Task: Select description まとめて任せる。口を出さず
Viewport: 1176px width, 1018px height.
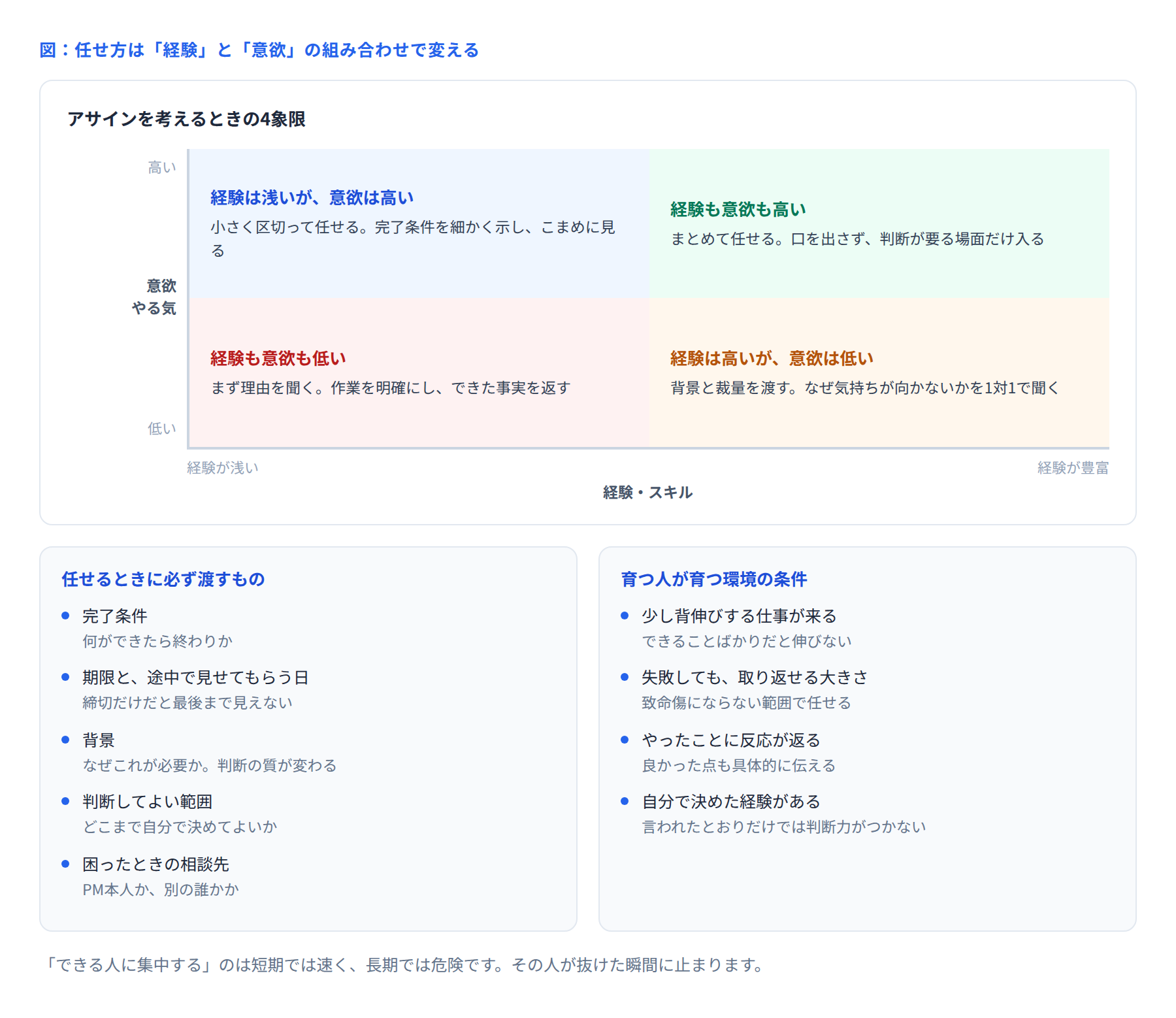Action: [858, 239]
